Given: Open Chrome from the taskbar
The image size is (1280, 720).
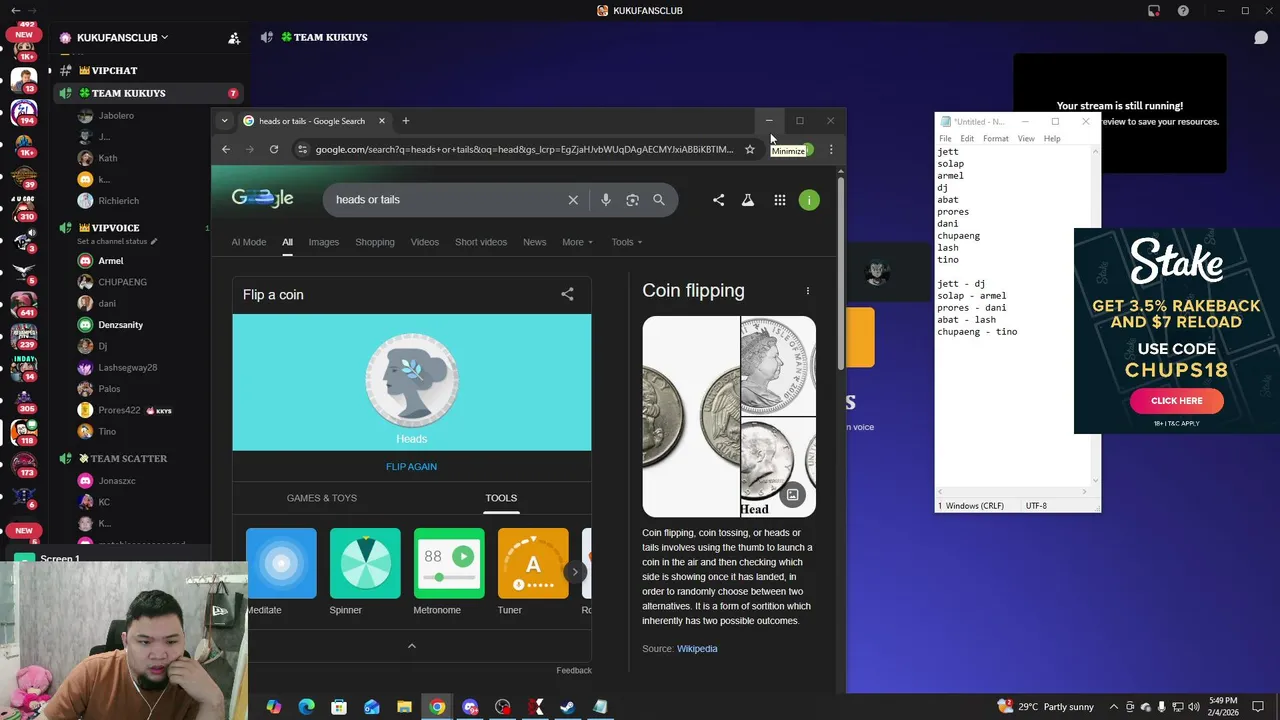Looking at the screenshot, I should click(438, 707).
